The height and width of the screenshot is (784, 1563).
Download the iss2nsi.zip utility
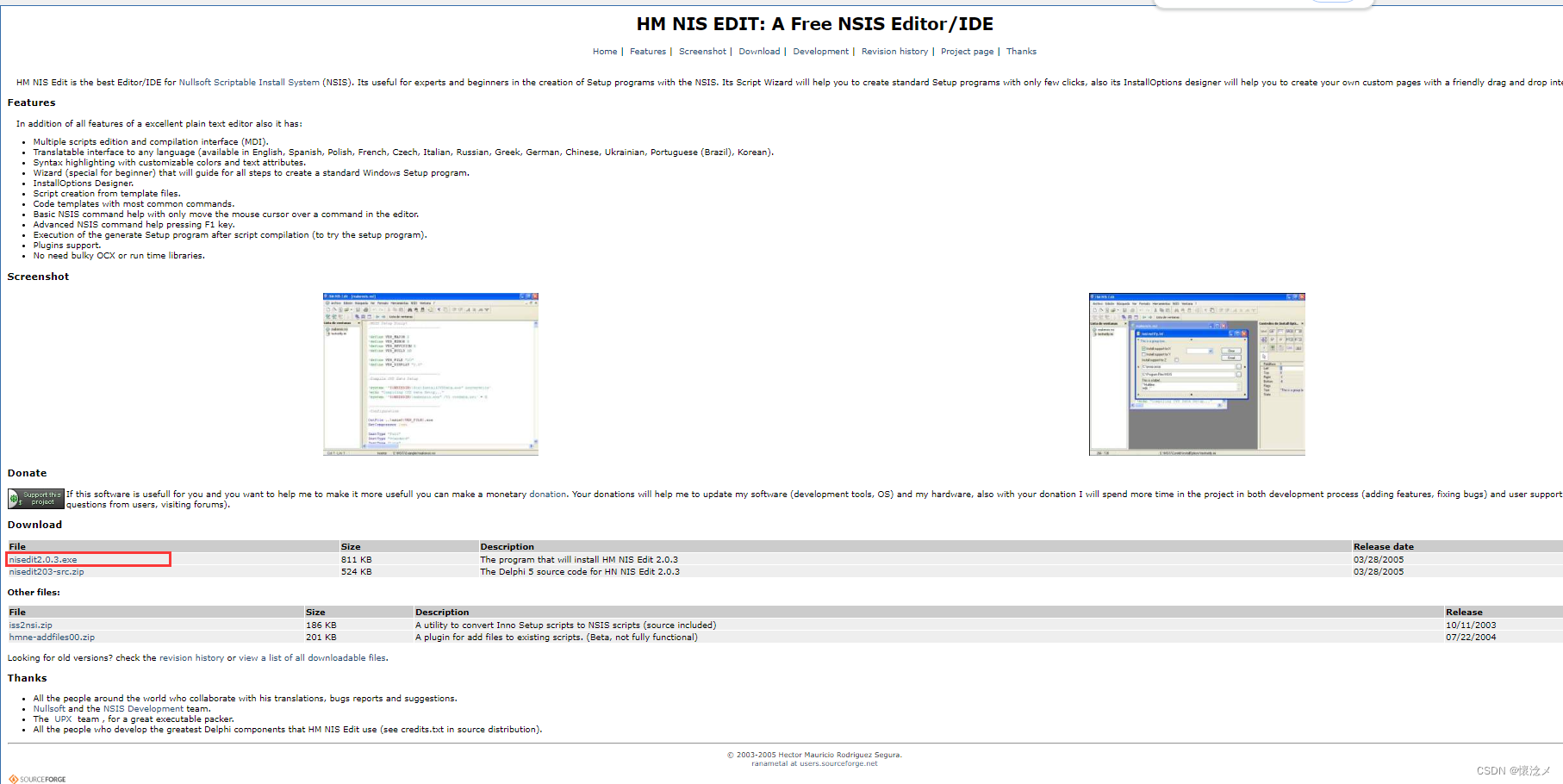30,625
